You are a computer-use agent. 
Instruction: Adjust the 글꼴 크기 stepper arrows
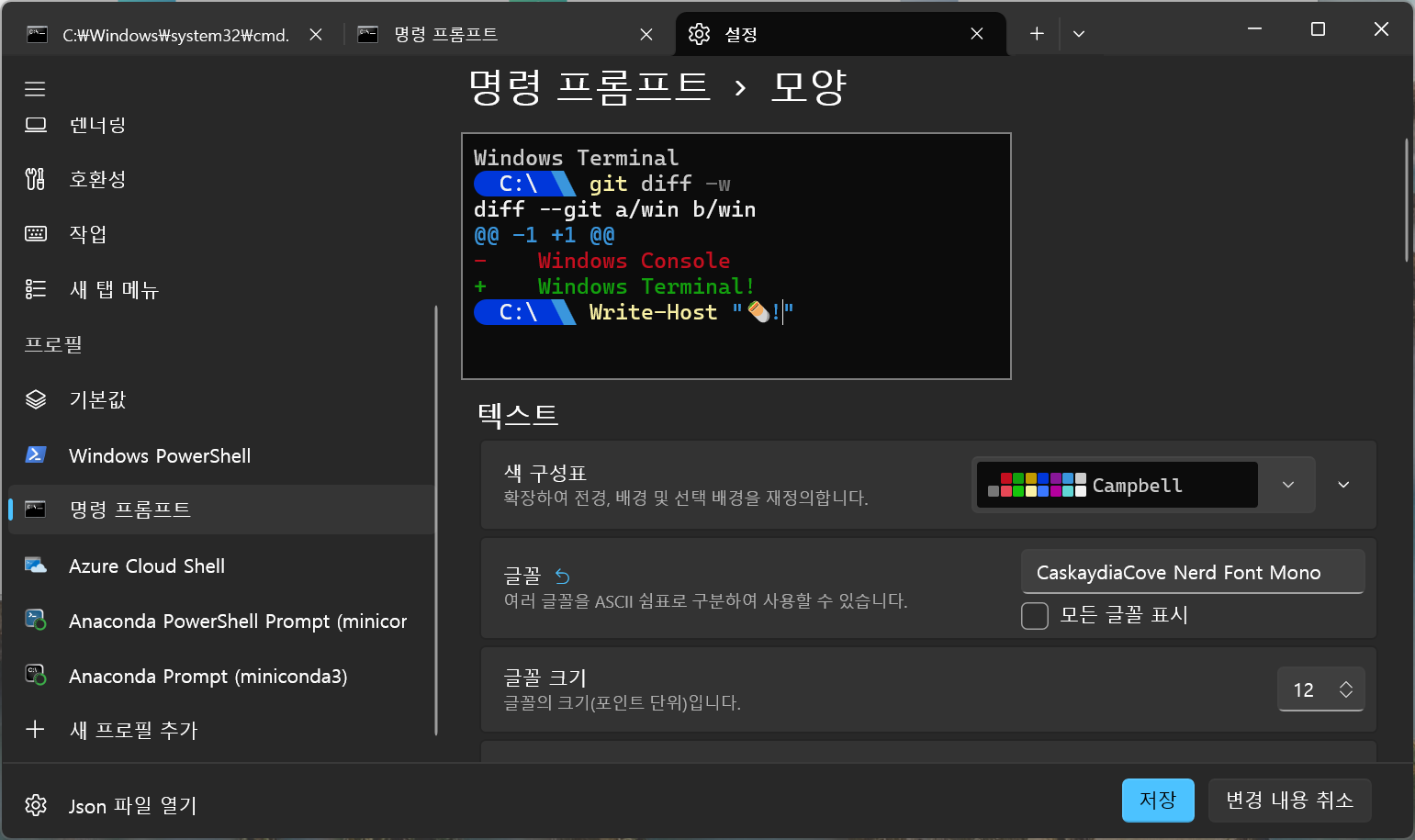click(1346, 689)
